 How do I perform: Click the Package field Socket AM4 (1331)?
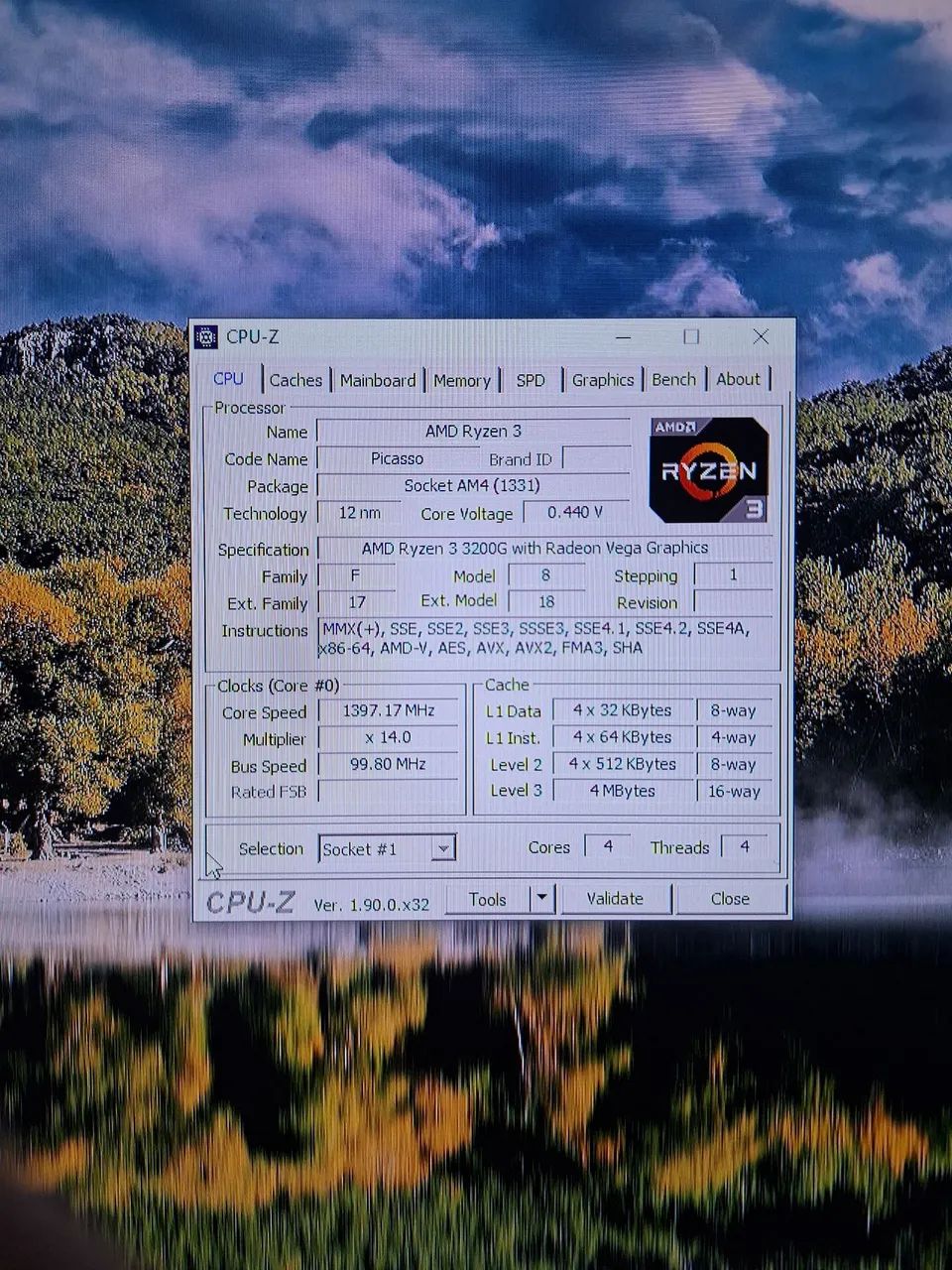click(473, 486)
